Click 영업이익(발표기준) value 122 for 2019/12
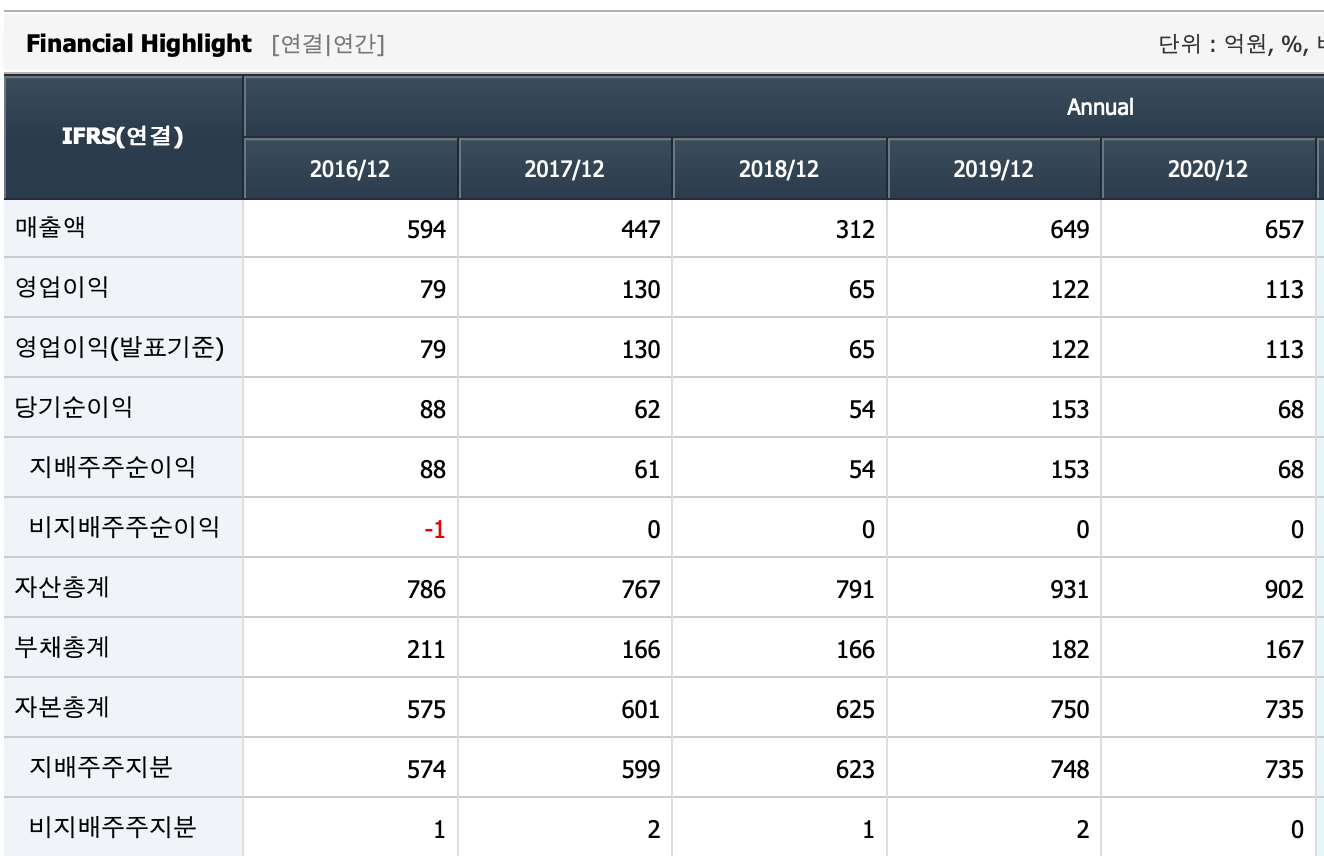Viewport: 1324px width, 856px height. (x=1069, y=350)
